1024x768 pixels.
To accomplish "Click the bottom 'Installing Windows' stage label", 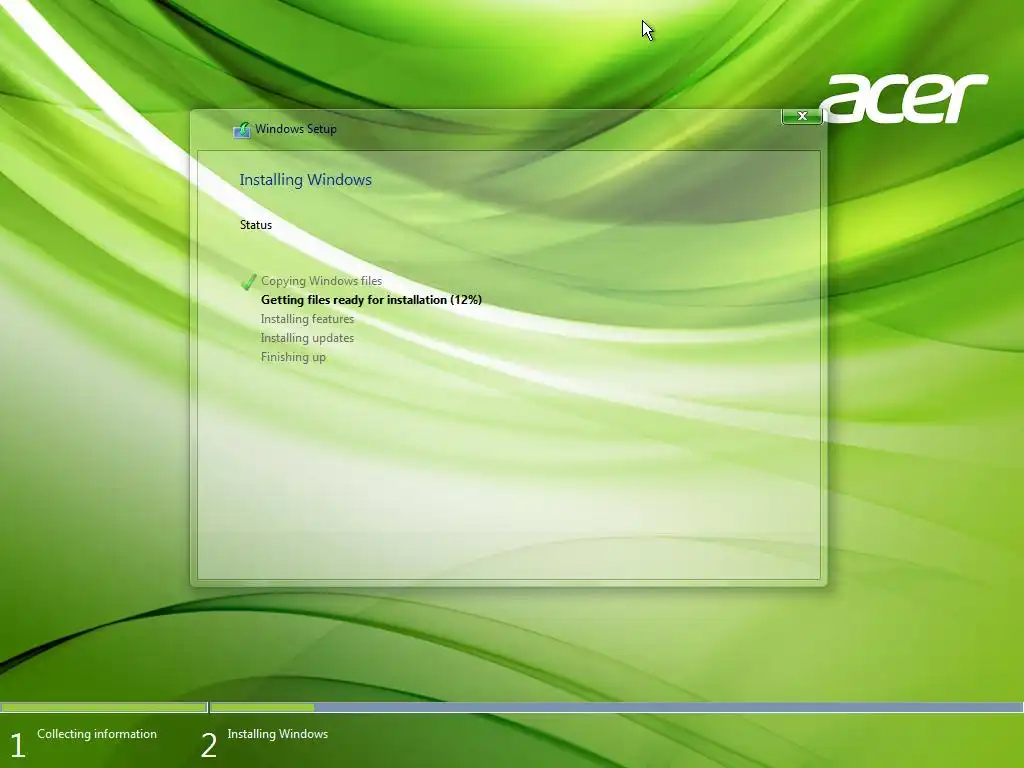I will [278, 734].
